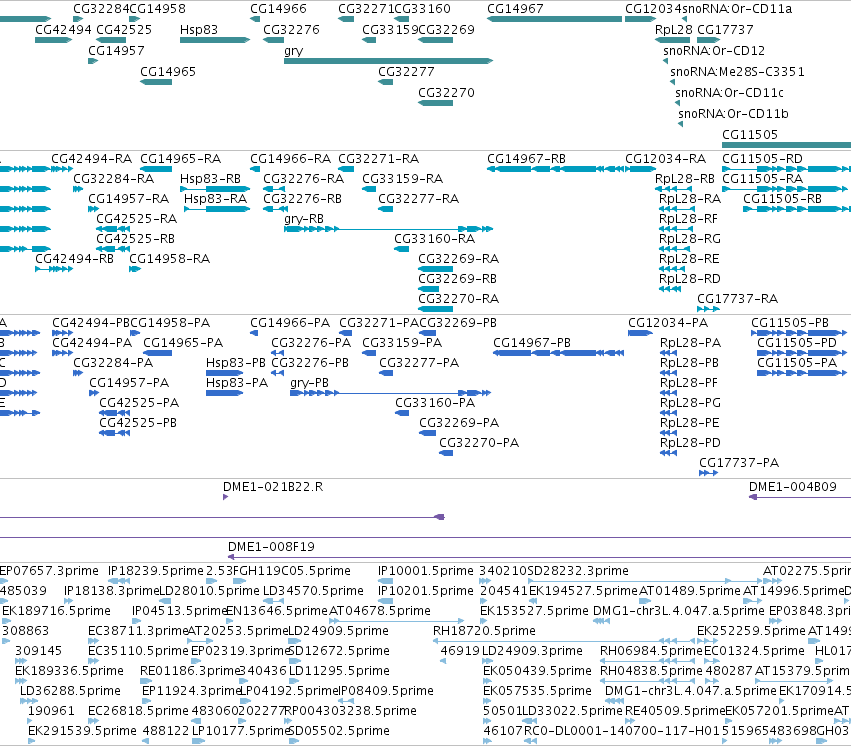
Task: Click the EK153527.5prime EST label
Action: coord(534,611)
